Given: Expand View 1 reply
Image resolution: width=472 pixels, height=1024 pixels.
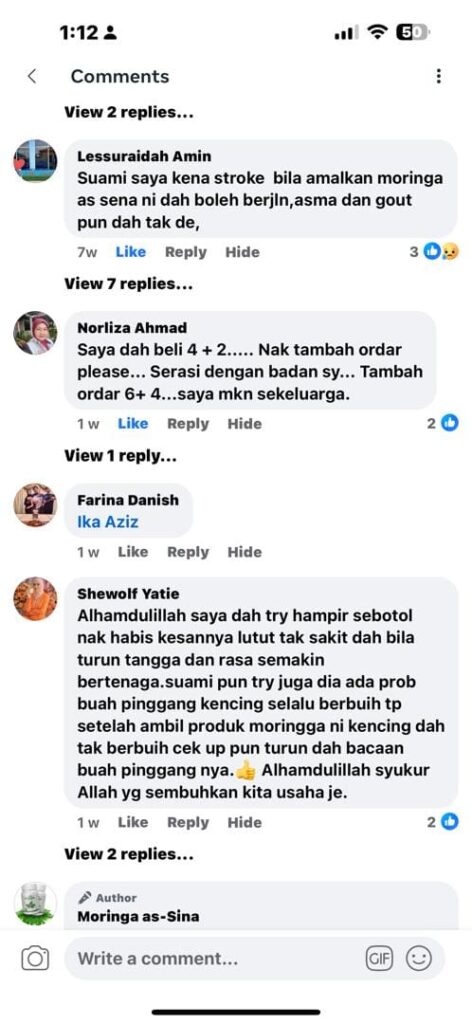Looking at the screenshot, I should pyautogui.click(x=120, y=456).
